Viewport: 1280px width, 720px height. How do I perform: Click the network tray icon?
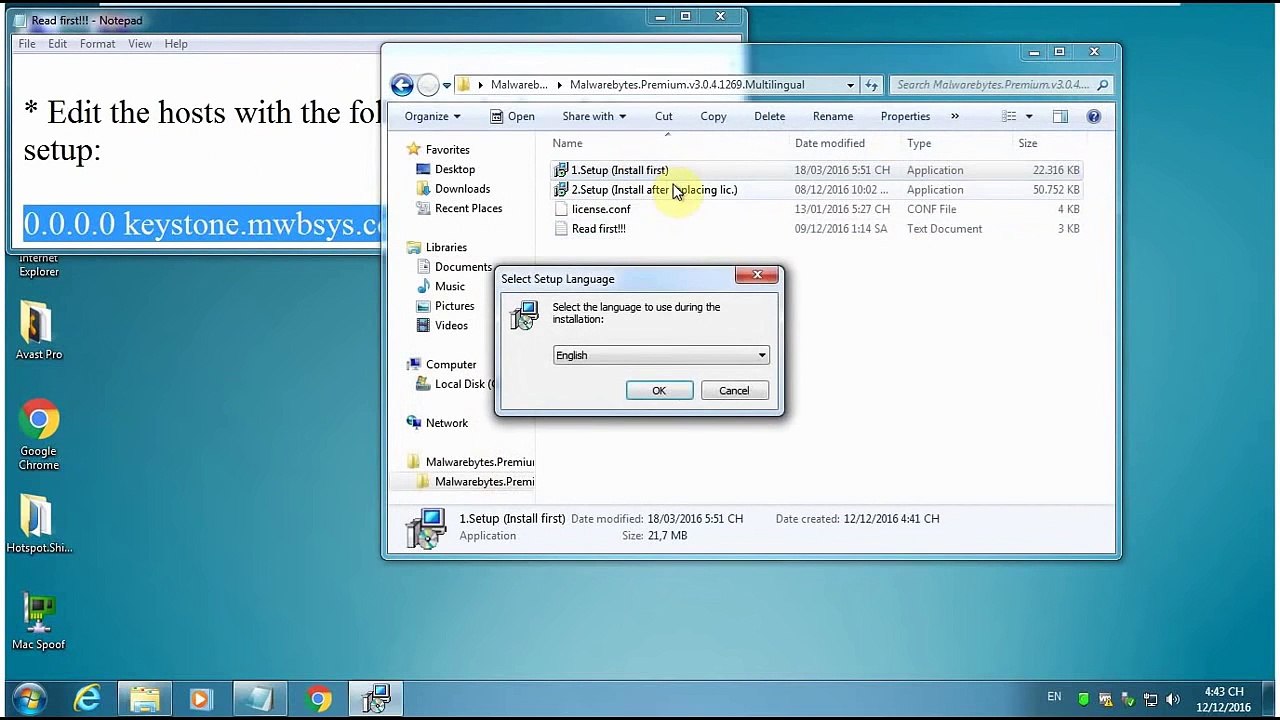click(1151, 699)
